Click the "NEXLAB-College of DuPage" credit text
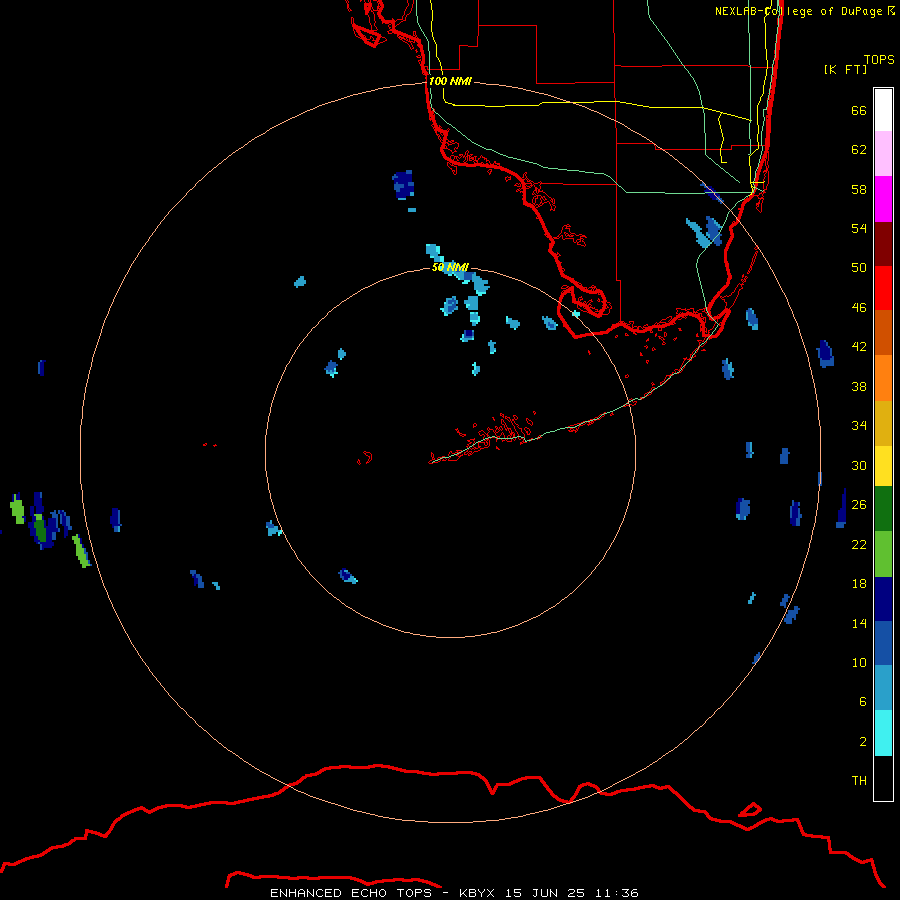The image size is (900, 900). pos(798,11)
